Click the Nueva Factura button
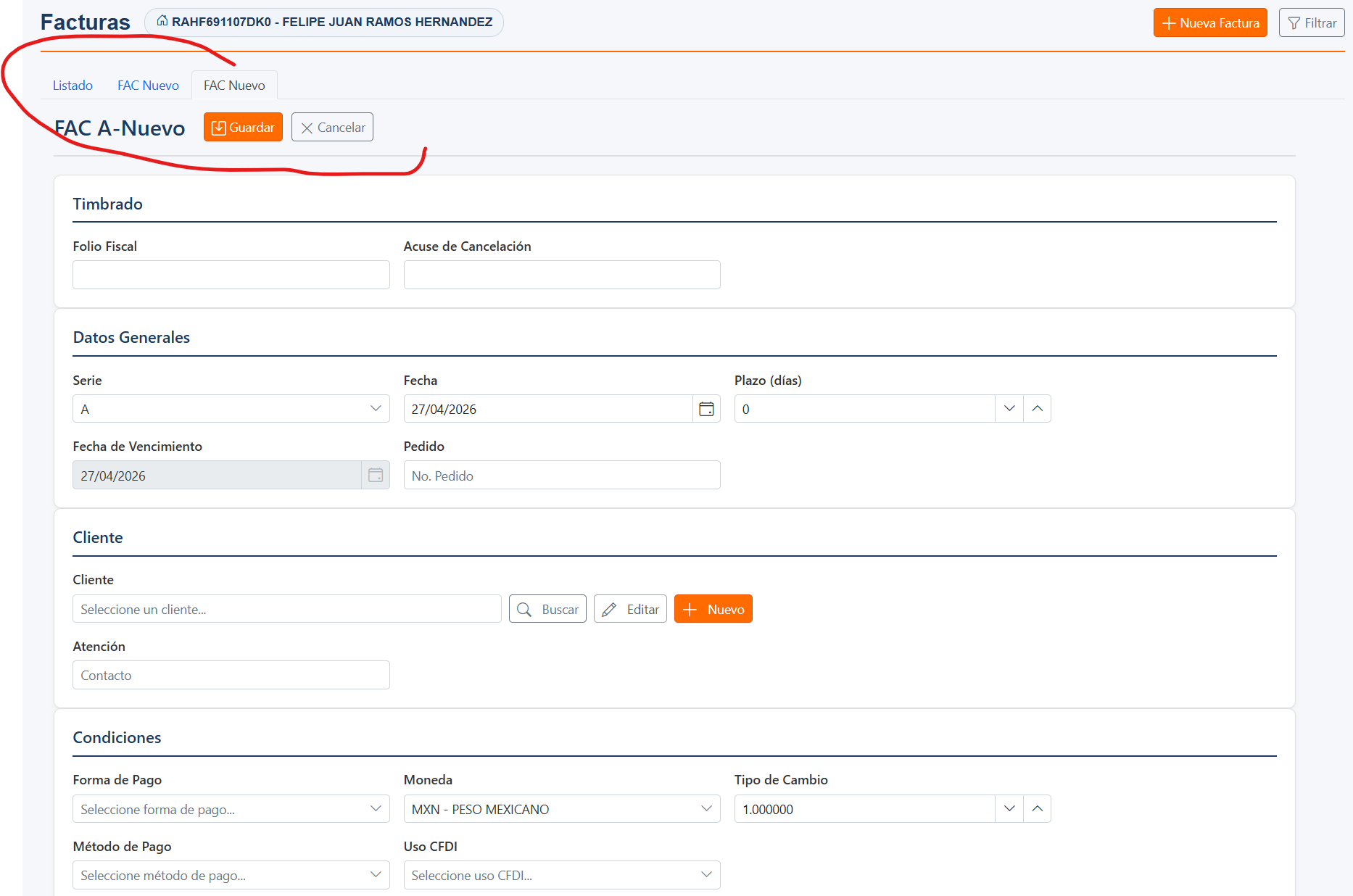1353x896 pixels. [x=1209, y=23]
